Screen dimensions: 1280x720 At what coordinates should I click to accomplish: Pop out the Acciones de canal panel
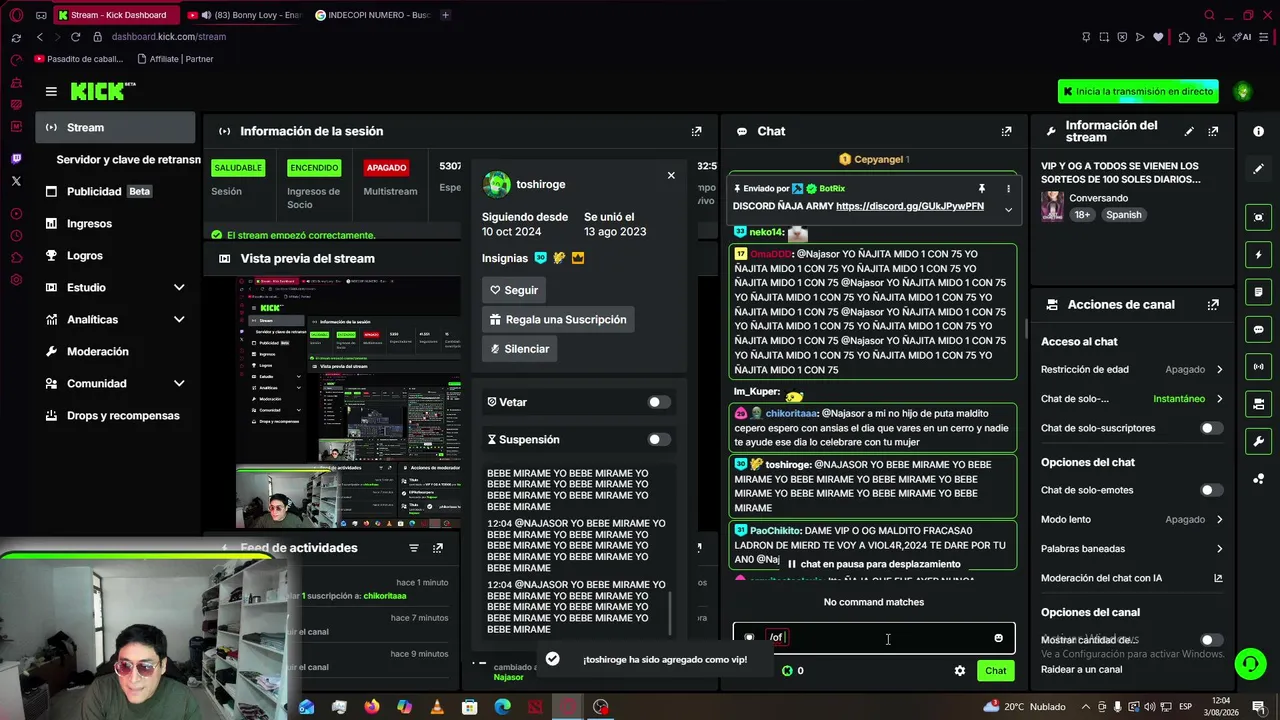click(1213, 305)
